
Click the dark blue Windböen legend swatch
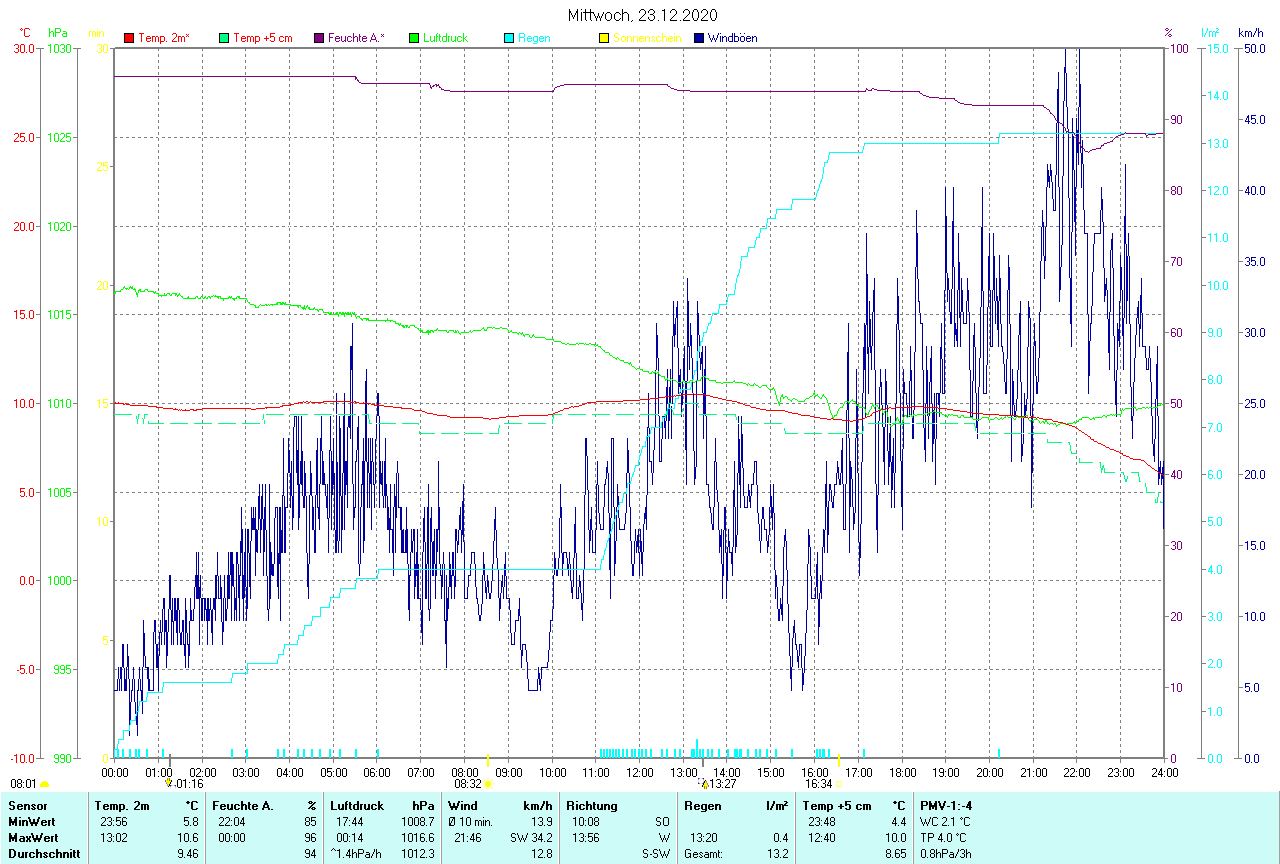tap(699, 38)
